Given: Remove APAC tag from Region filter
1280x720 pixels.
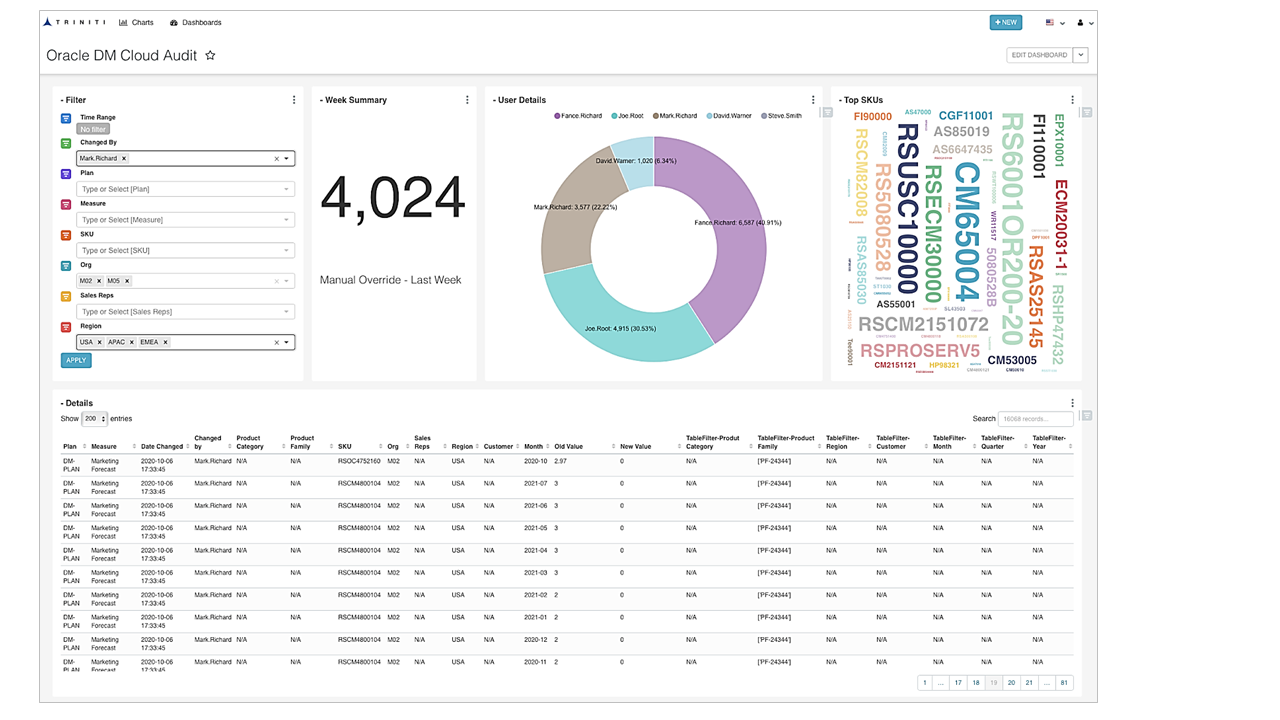Looking at the screenshot, I should pyautogui.click(x=131, y=342).
